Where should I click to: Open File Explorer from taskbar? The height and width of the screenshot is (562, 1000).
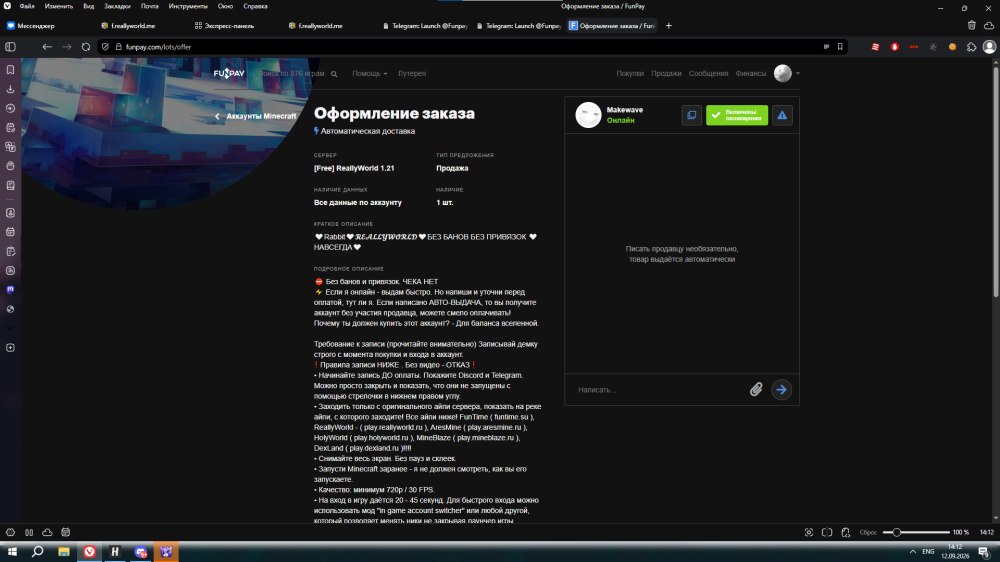[64, 552]
